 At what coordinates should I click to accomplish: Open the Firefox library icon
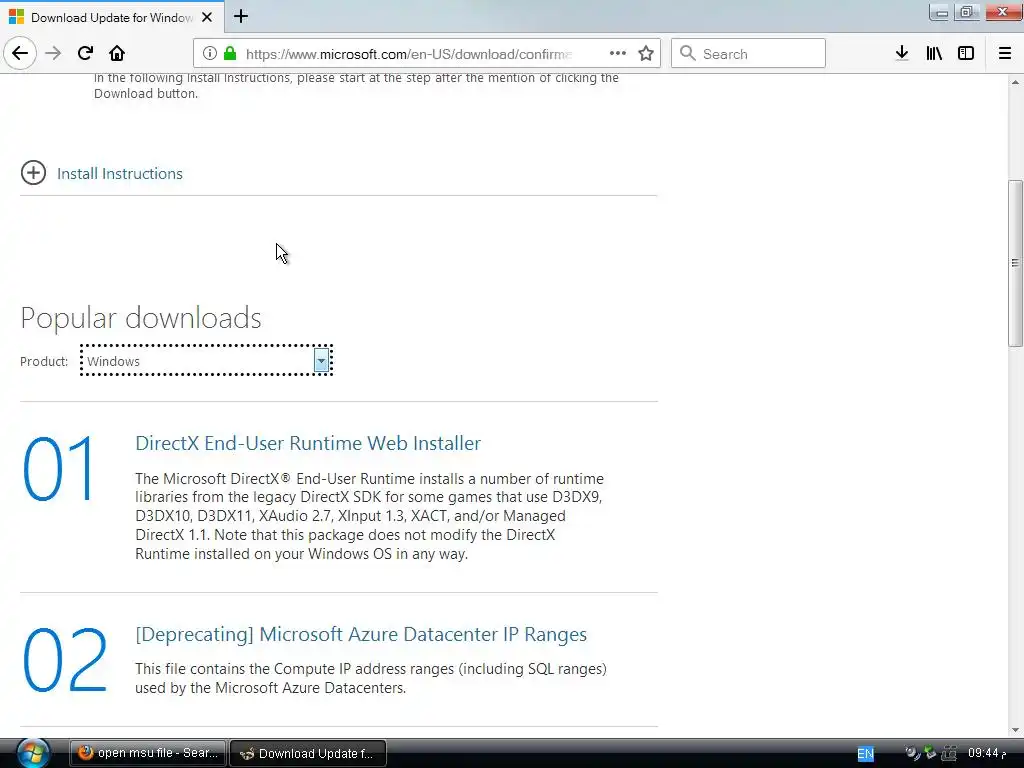point(934,54)
